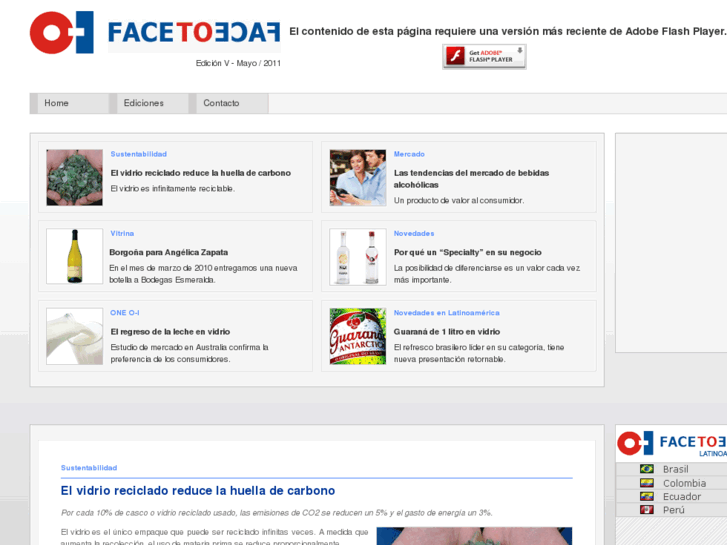Click summary about Estudio de mercado en Australia
Image resolution: width=727 pixels, height=545 pixels.
point(189,353)
